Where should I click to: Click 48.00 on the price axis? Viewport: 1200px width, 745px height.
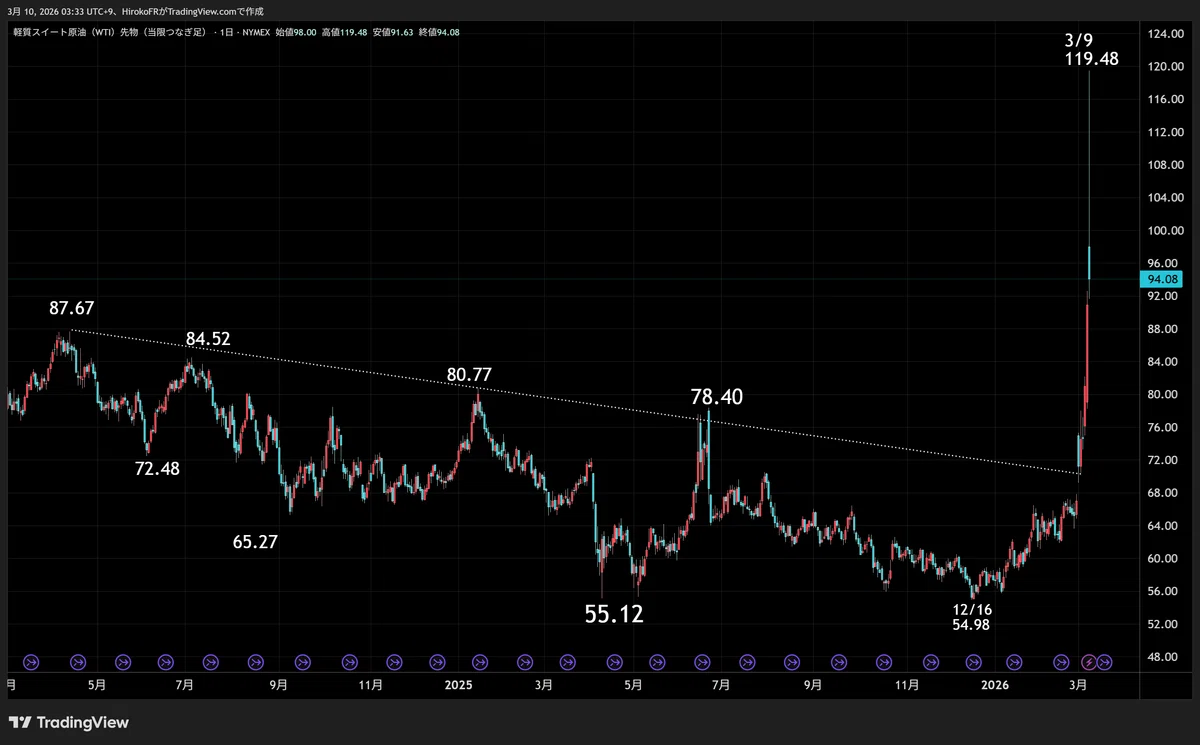pos(1162,657)
